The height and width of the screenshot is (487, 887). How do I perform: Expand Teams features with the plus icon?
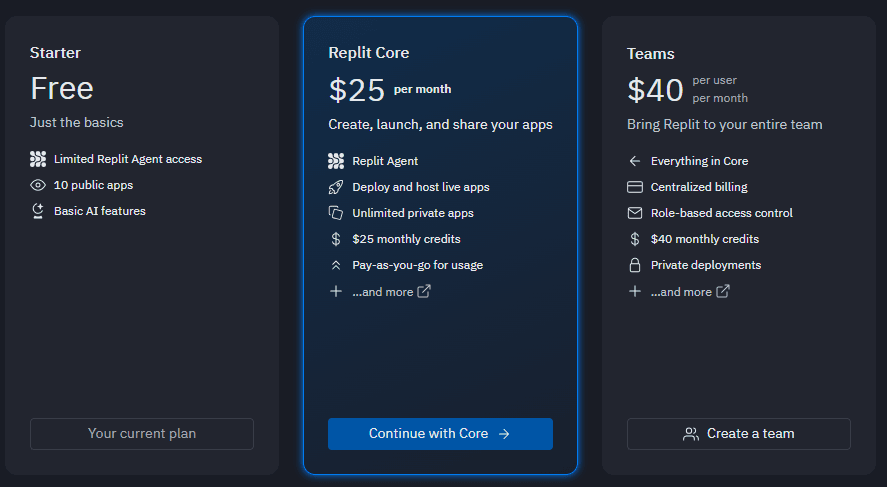click(x=634, y=291)
